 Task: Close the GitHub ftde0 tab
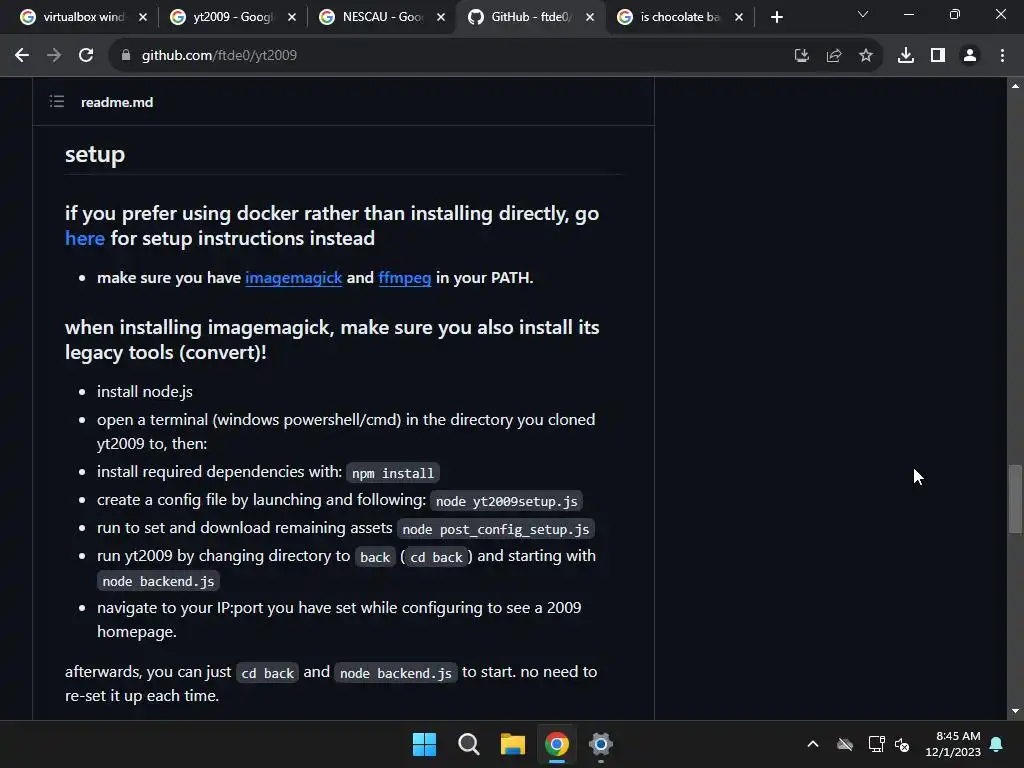590,18
